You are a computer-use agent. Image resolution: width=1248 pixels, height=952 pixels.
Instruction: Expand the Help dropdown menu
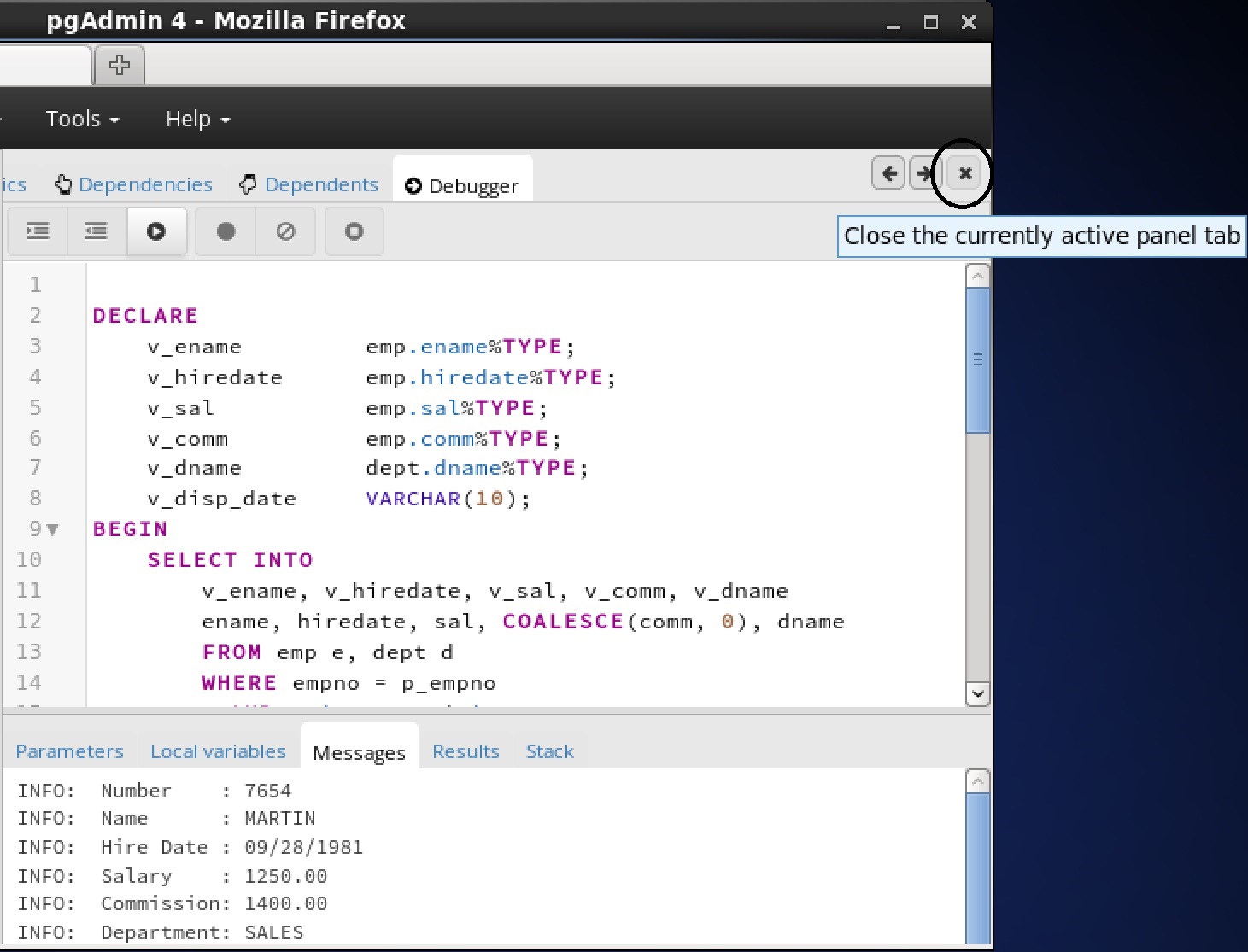pos(197,119)
